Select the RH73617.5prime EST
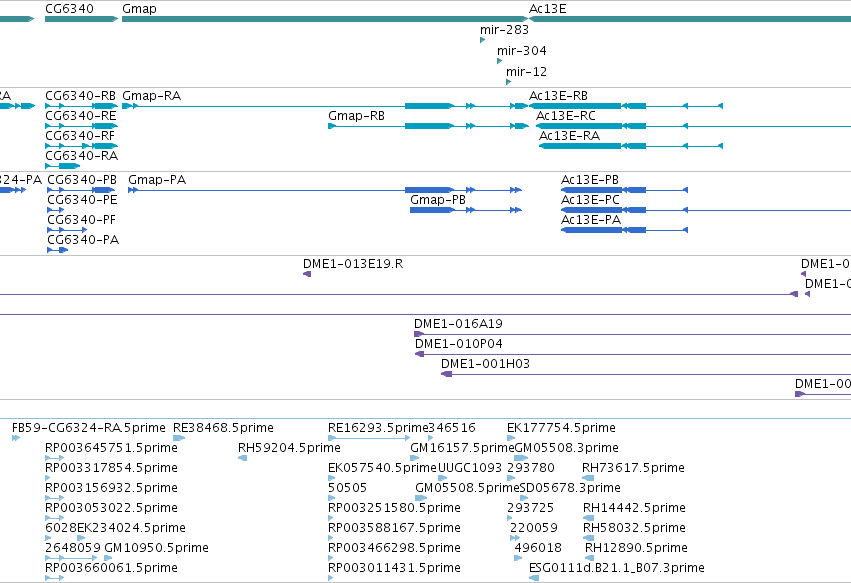This screenshot has width=851, height=583. point(588,478)
